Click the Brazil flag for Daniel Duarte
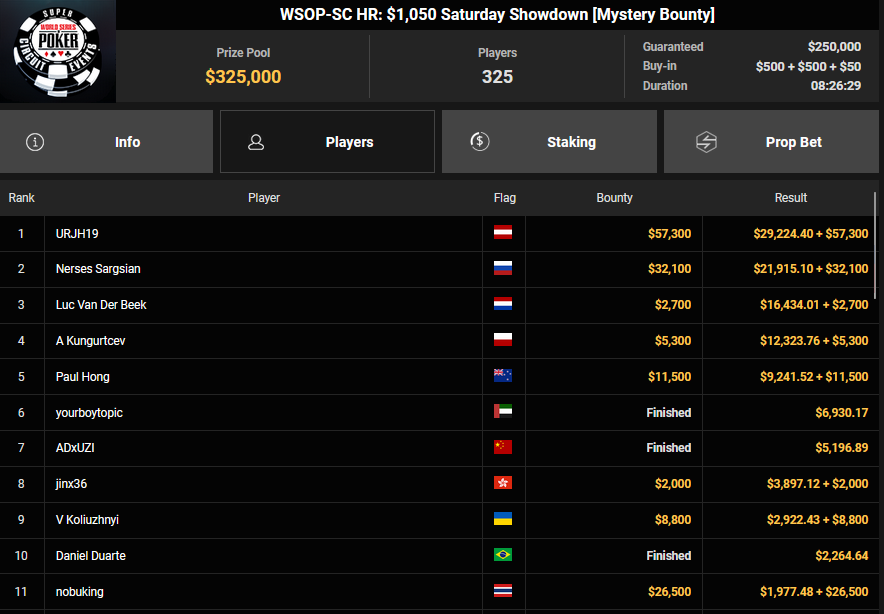 tap(503, 555)
